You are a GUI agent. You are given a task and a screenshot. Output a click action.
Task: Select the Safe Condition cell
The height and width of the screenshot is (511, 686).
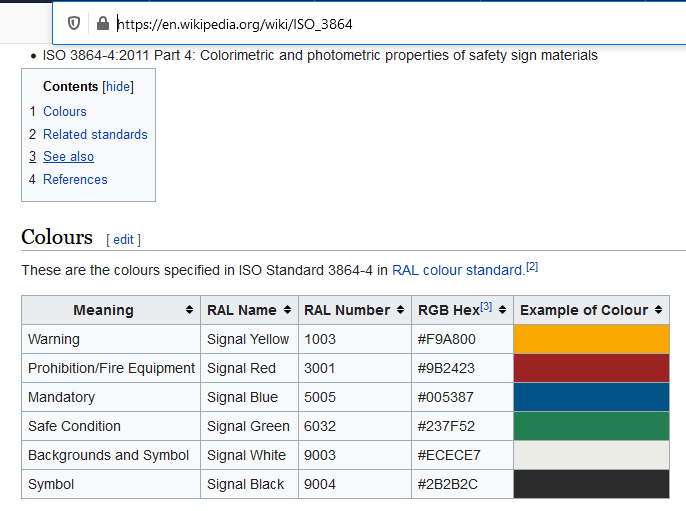(111, 426)
